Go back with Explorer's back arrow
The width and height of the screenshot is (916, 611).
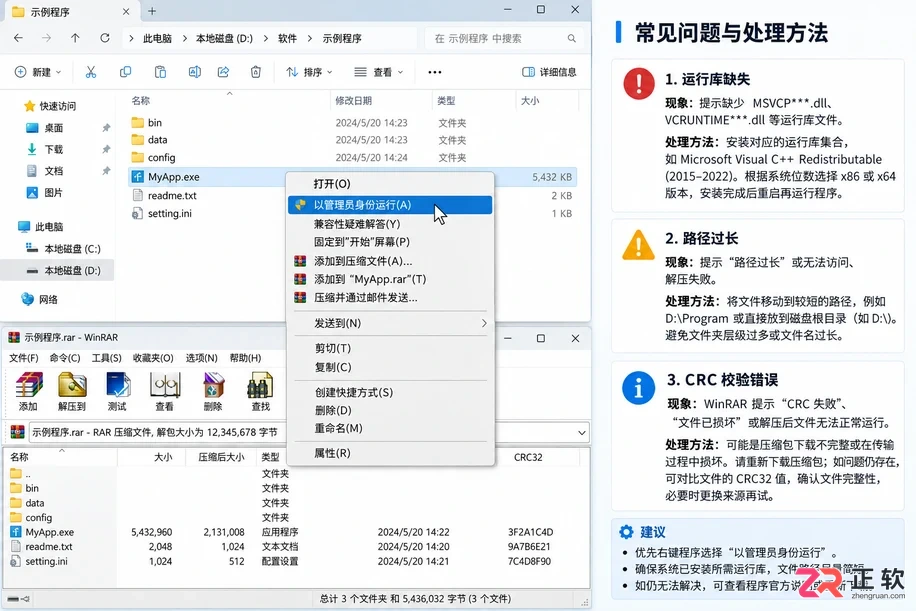pos(19,38)
